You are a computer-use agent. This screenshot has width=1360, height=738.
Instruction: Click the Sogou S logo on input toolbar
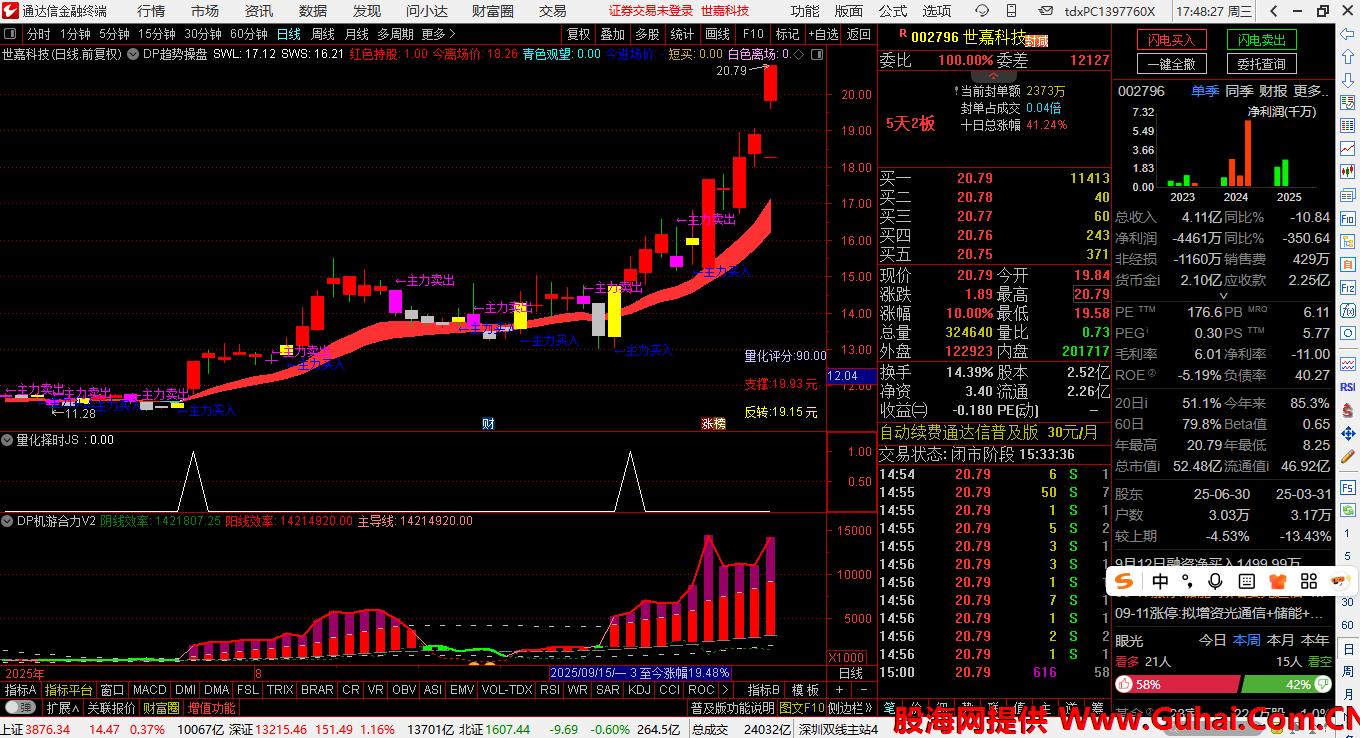[x=1124, y=581]
